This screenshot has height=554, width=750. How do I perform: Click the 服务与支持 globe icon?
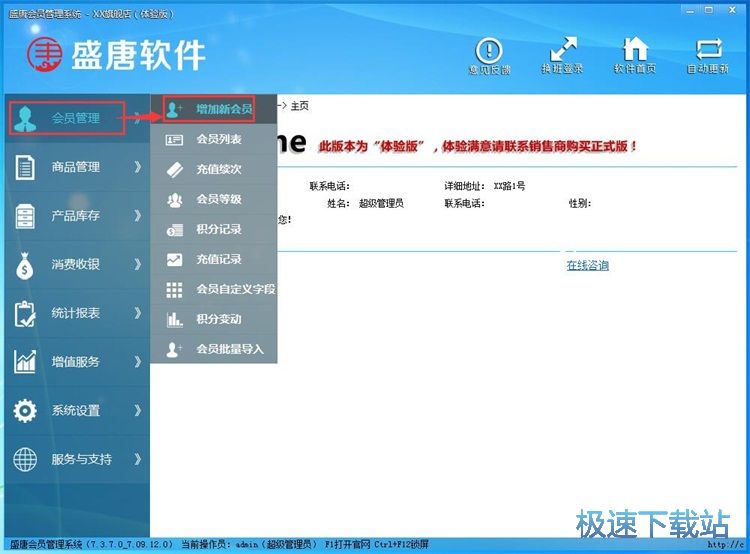coord(25,459)
